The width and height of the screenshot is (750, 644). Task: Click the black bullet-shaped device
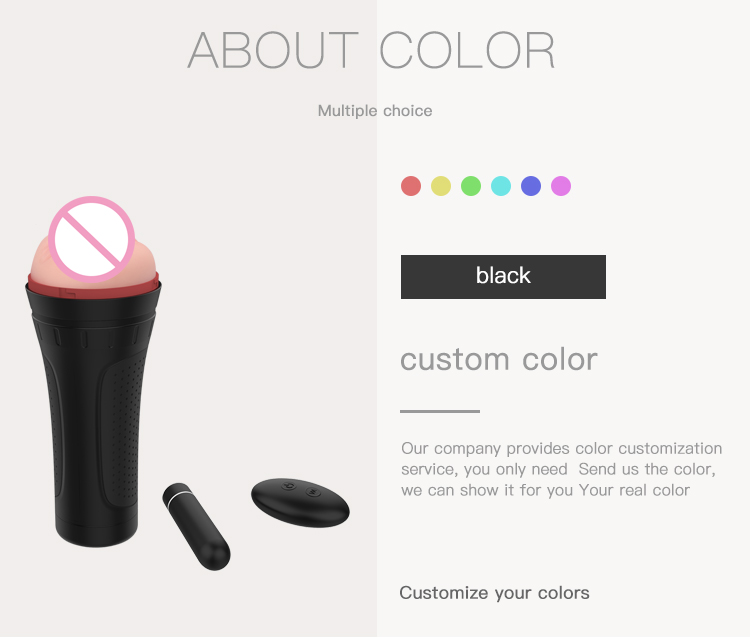coord(197,526)
